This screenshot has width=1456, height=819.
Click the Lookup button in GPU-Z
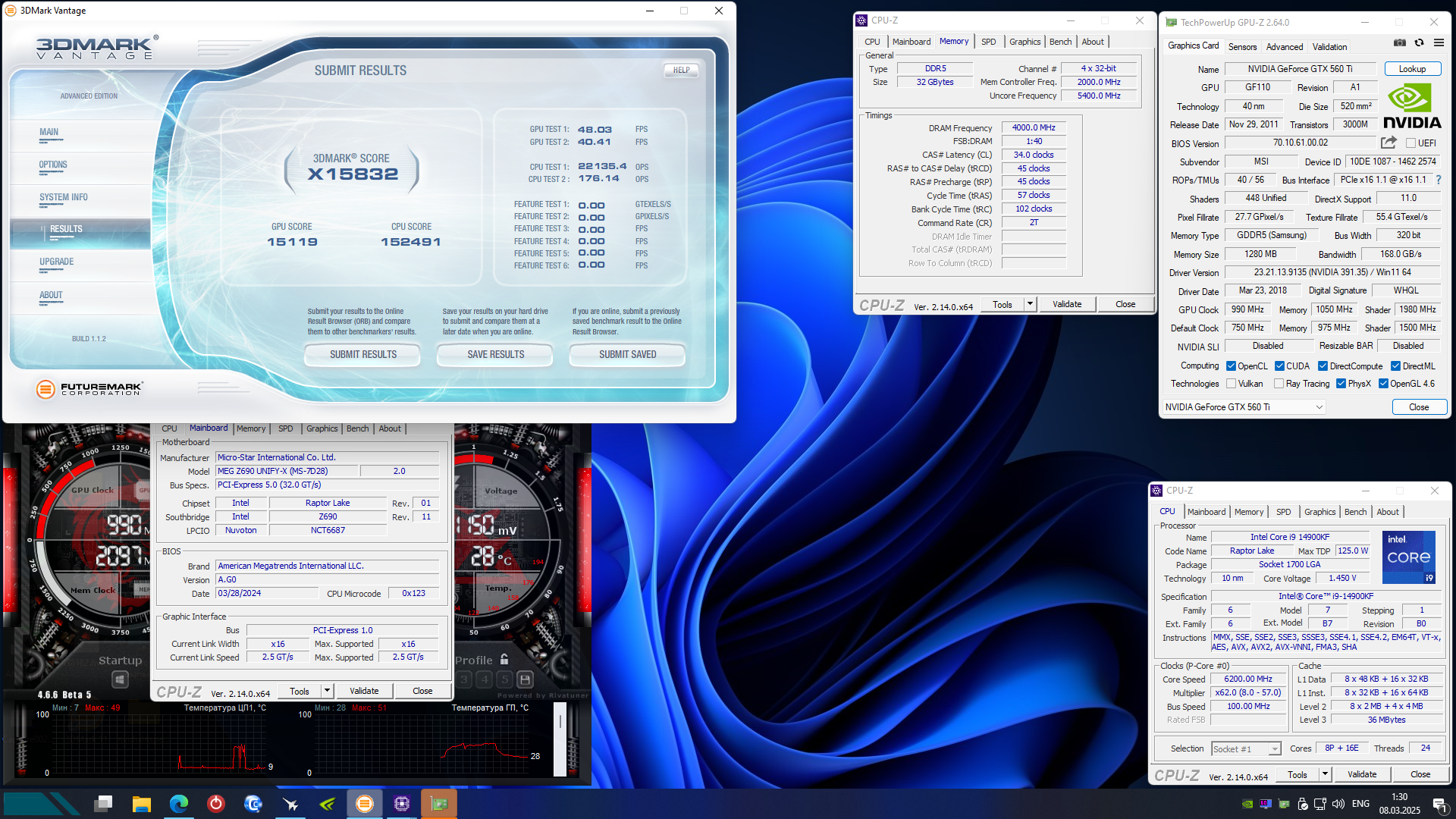(1412, 68)
